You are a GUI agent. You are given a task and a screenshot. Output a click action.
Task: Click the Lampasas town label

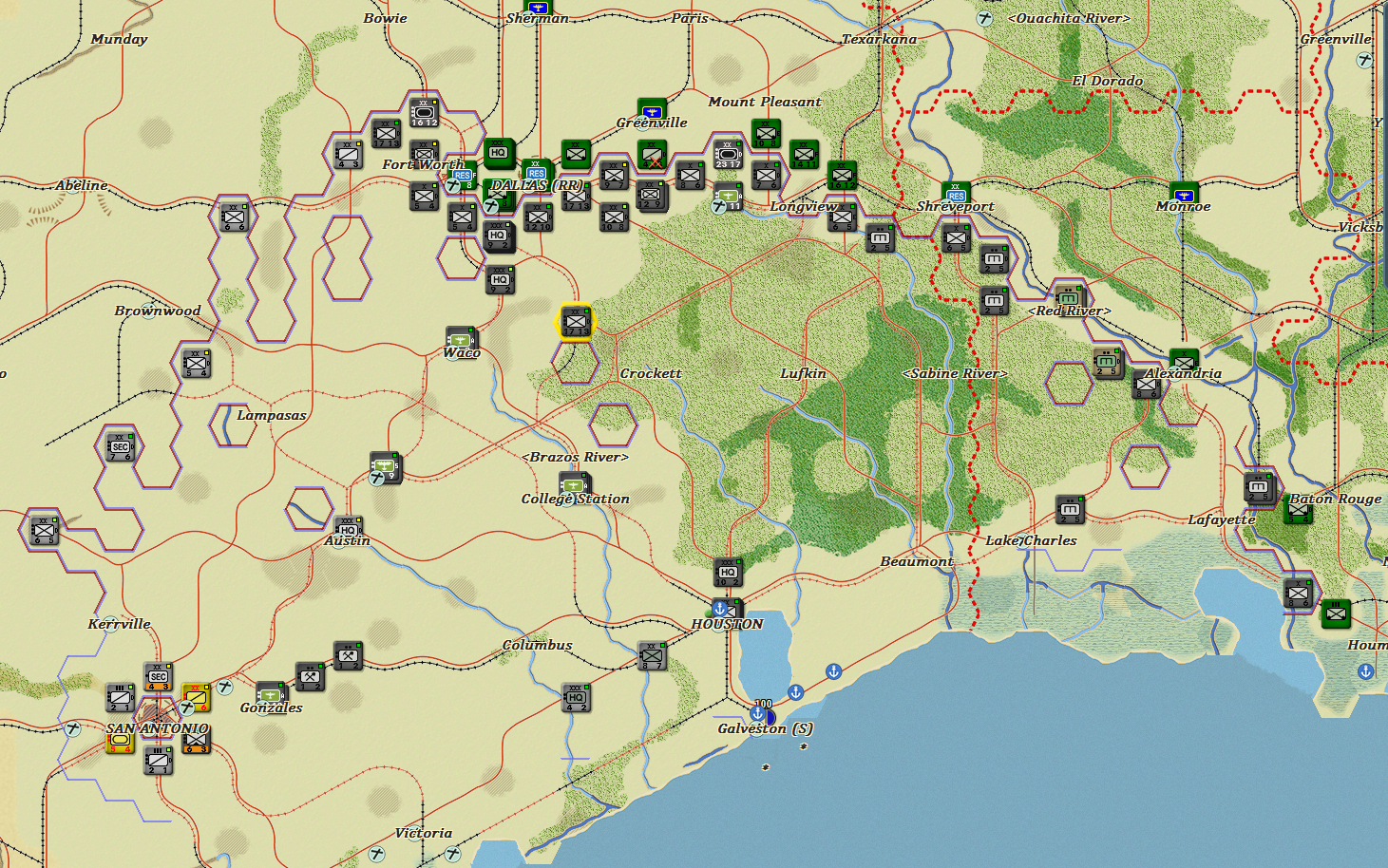272,415
